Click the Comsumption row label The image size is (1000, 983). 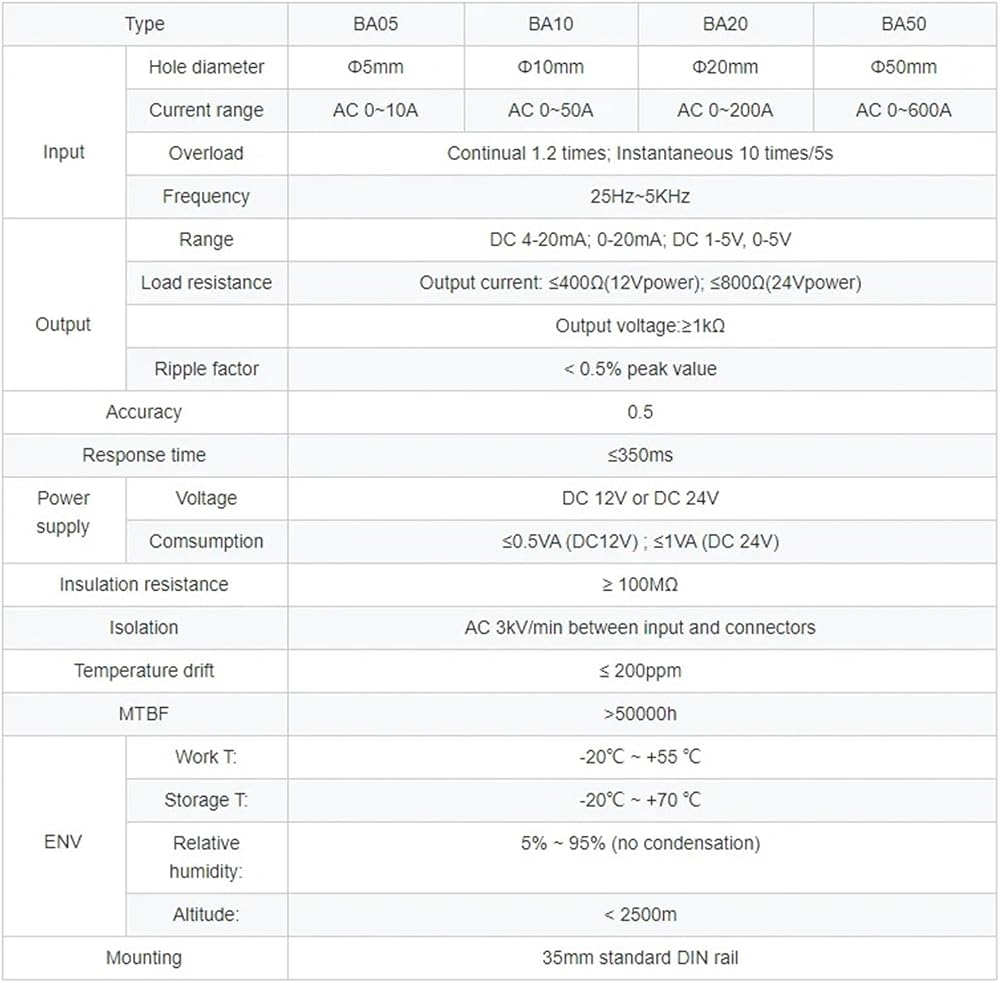point(206,542)
